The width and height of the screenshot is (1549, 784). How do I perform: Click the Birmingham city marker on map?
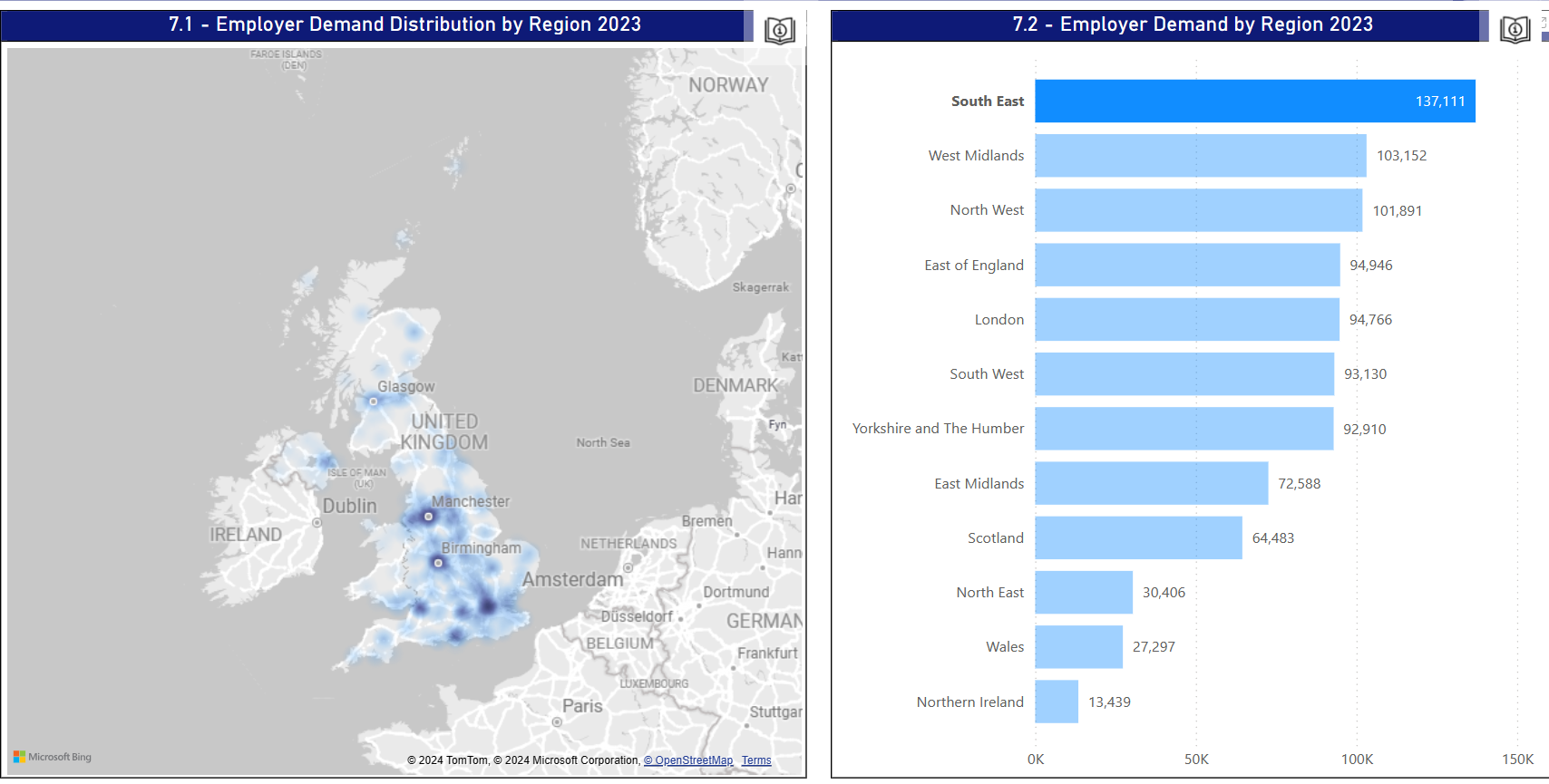tap(438, 563)
